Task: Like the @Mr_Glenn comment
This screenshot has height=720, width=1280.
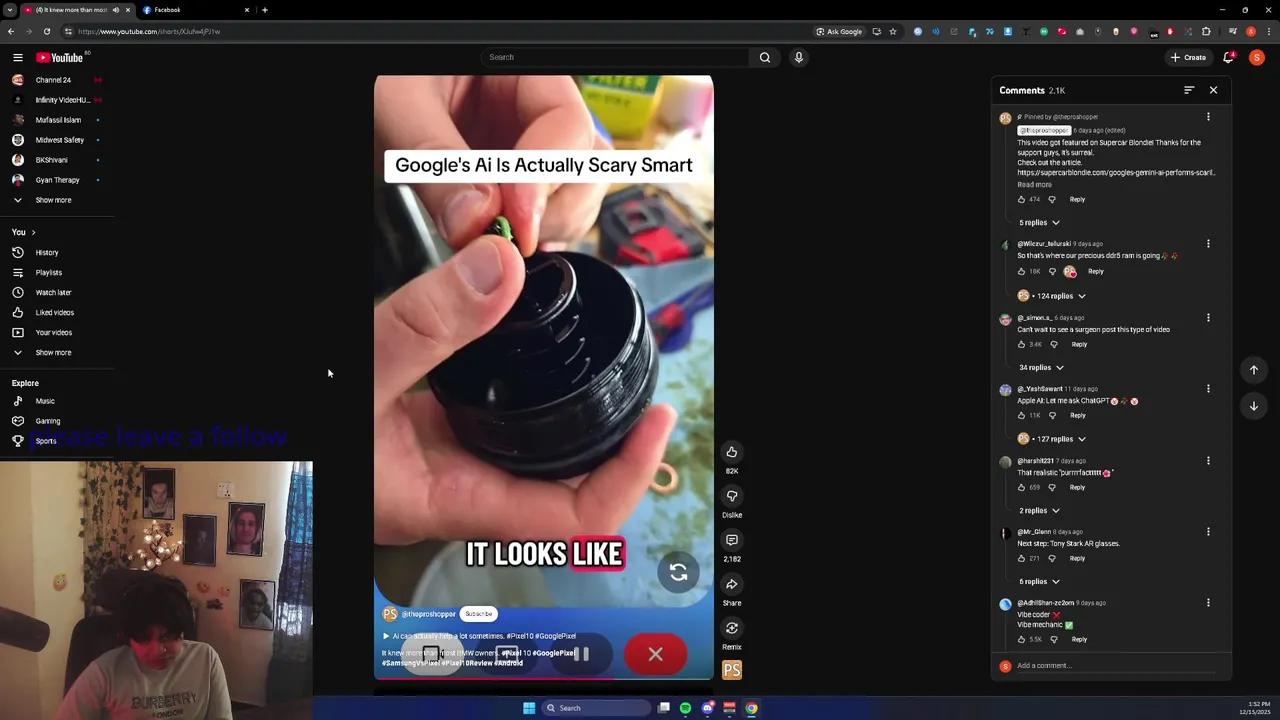Action: 1021,558
